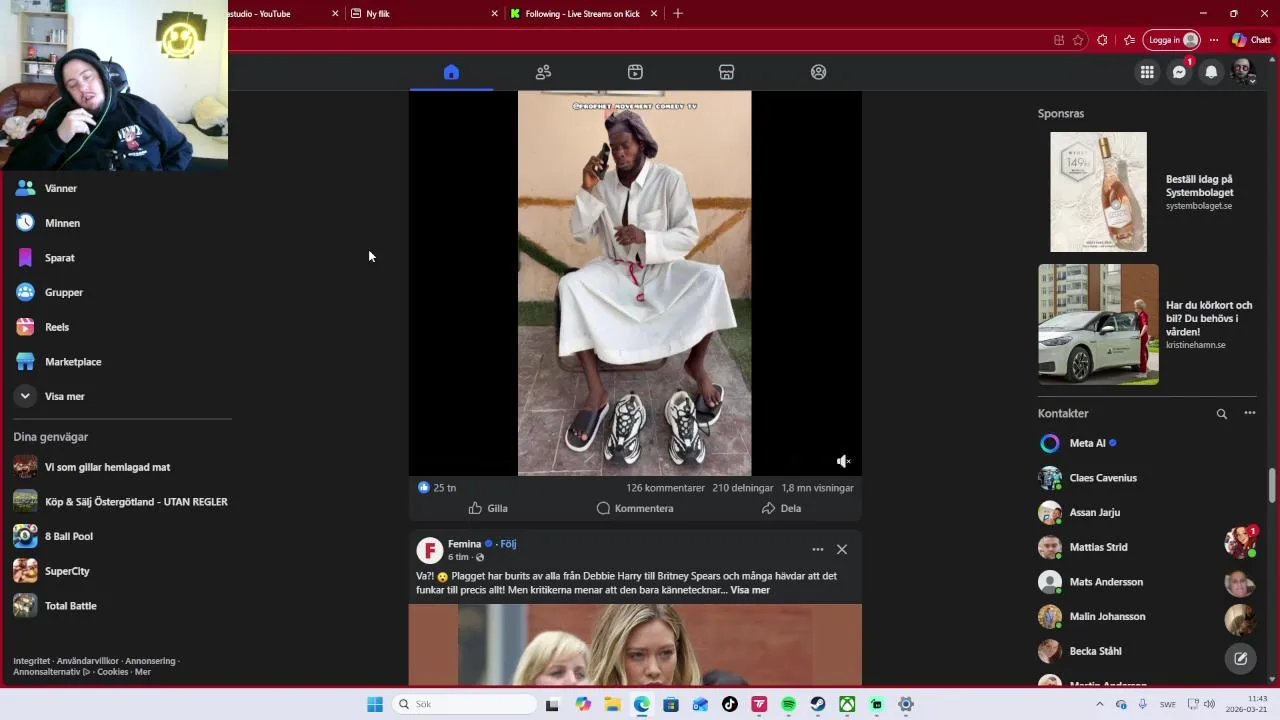Open TikTok from the Windows taskbar
Screen dimensions: 1280x720
[730, 704]
